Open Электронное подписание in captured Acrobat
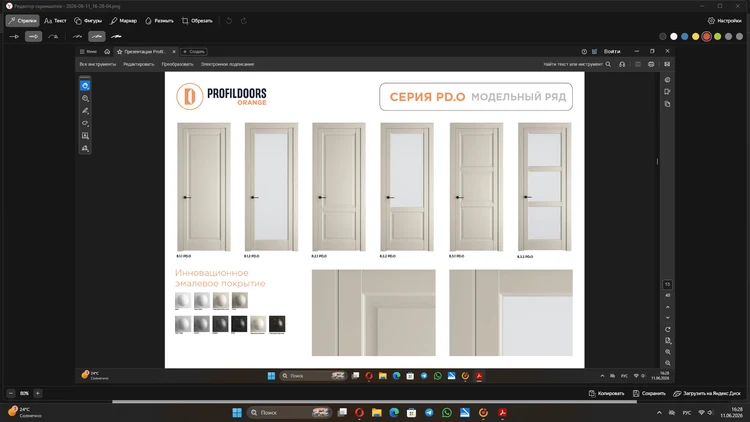The image size is (750, 422). pos(227,64)
